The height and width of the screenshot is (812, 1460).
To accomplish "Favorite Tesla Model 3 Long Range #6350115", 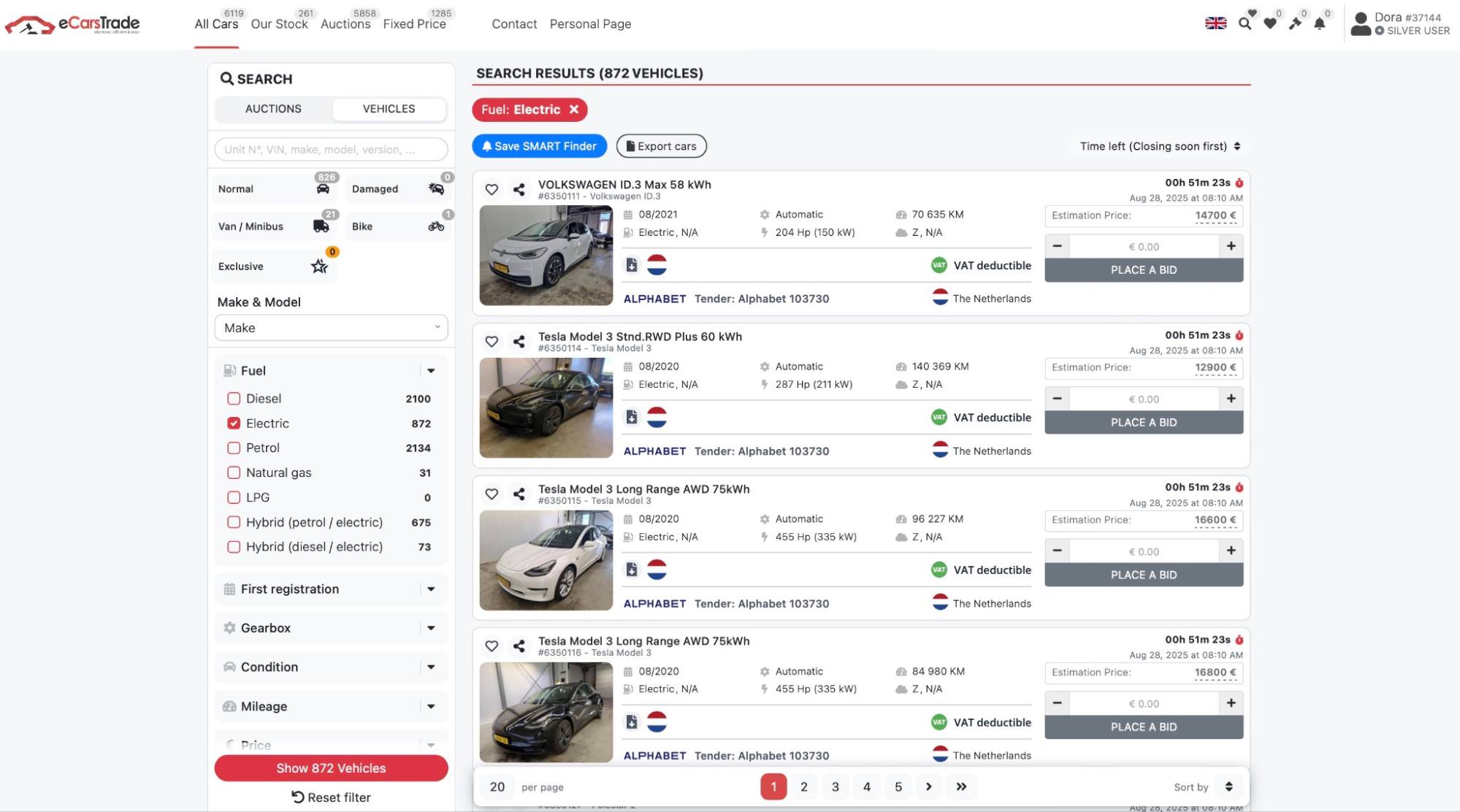I will 492,494.
